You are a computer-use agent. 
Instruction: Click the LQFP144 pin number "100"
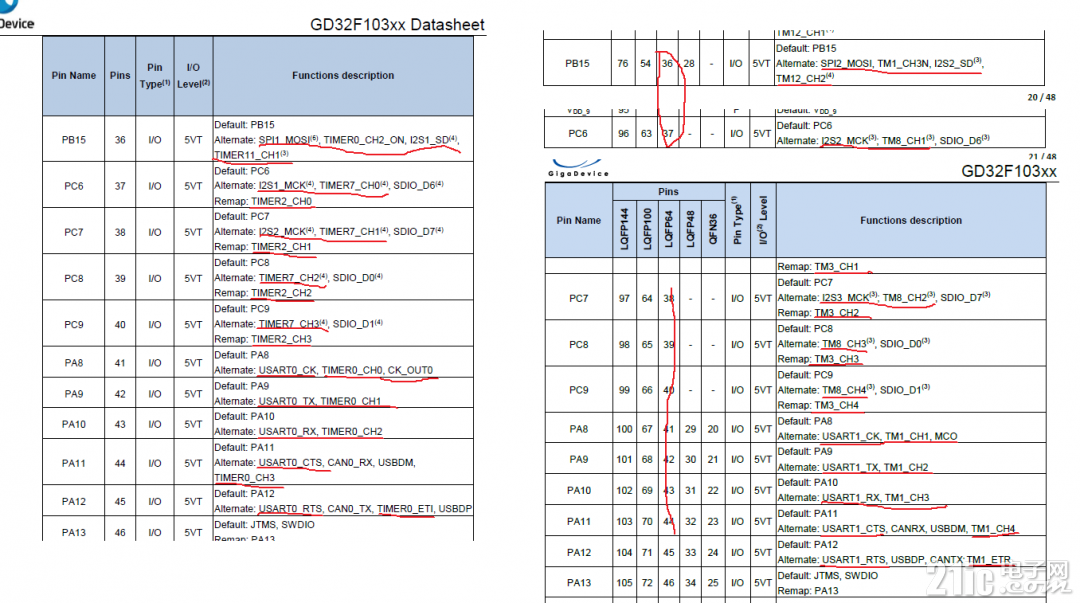pos(624,429)
